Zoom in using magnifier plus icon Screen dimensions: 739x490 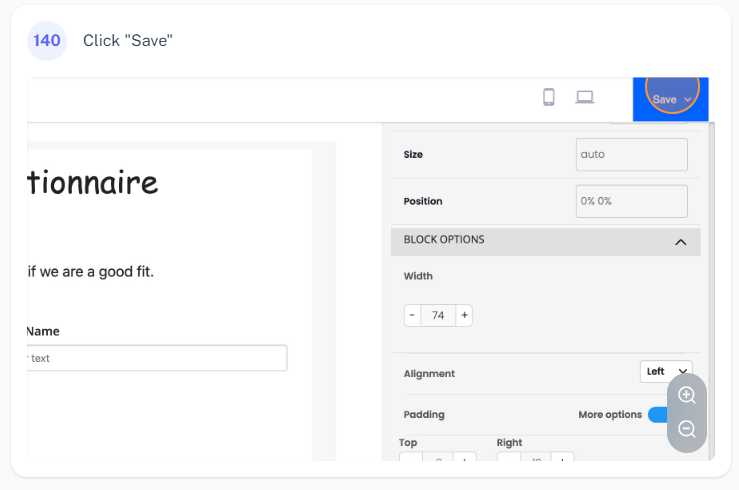click(x=687, y=395)
